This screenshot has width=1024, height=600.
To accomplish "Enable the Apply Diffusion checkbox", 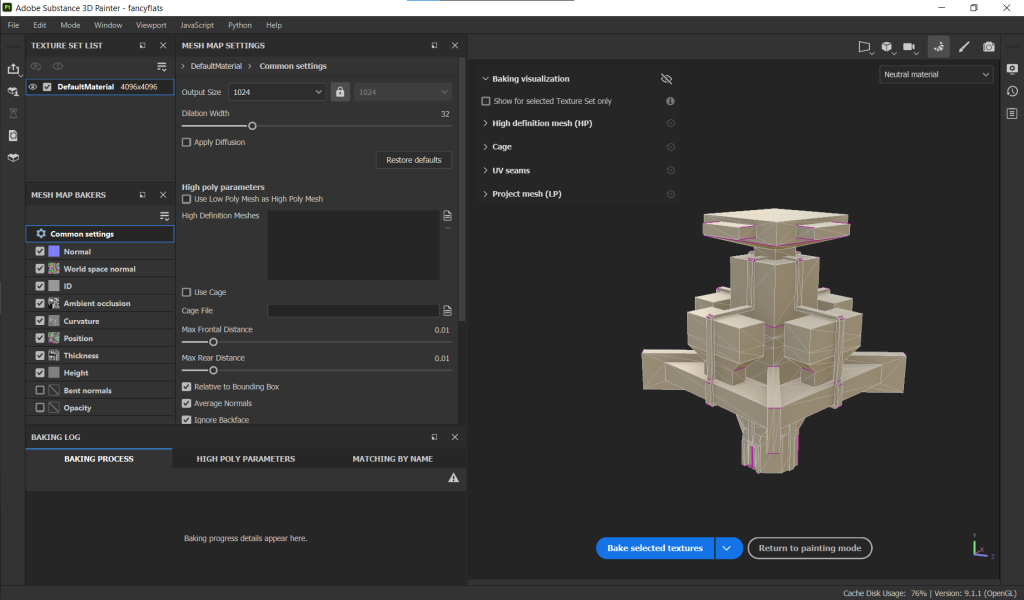I will click(x=186, y=143).
